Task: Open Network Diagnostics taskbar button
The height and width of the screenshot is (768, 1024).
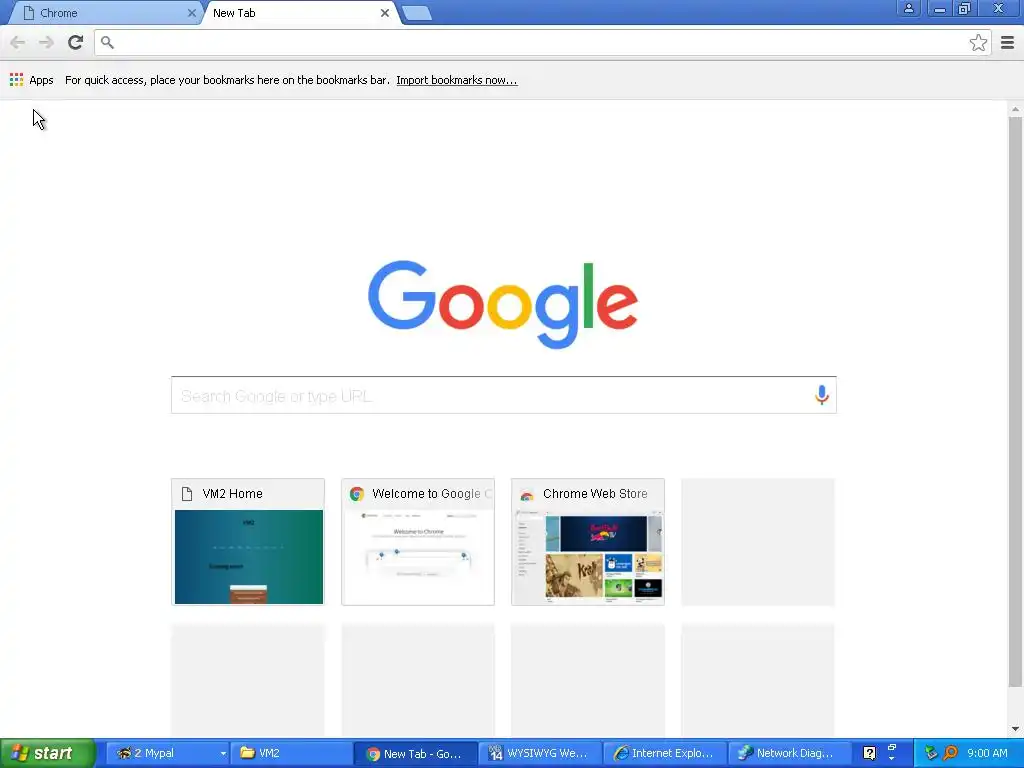Action: [788, 753]
